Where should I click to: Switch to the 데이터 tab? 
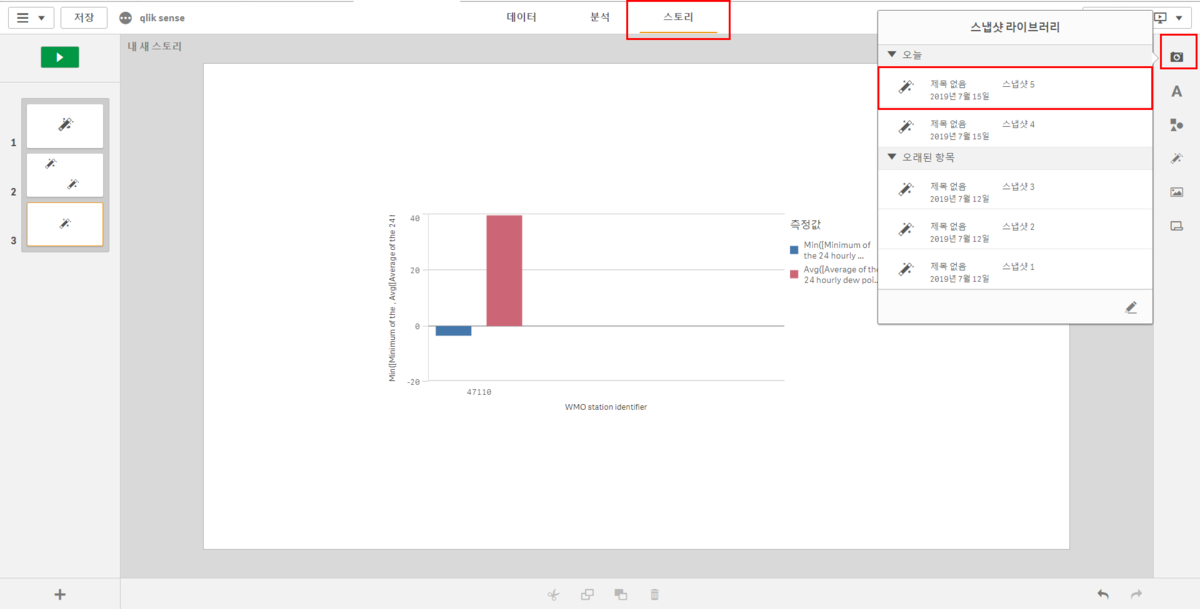[x=521, y=17]
